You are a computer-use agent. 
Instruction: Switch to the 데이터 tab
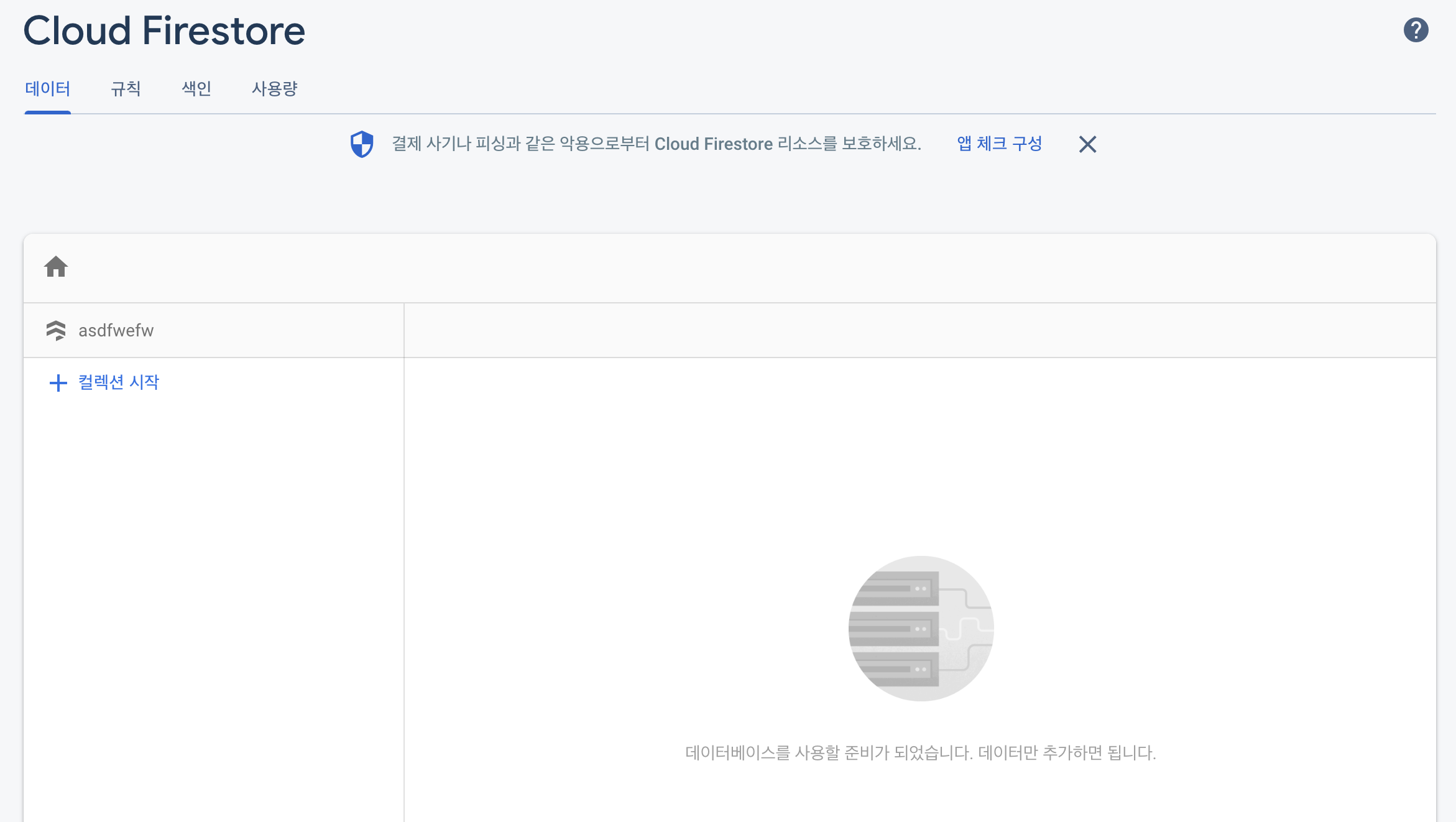(47, 89)
